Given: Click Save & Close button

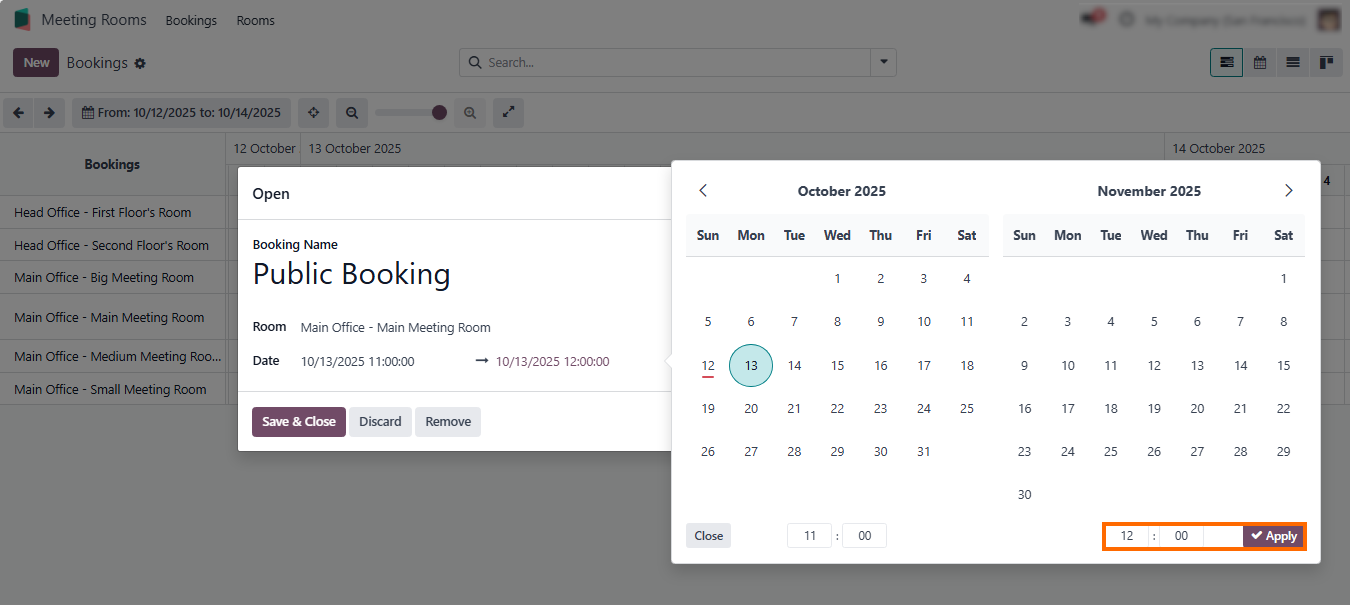Looking at the screenshot, I should tap(298, 422).
